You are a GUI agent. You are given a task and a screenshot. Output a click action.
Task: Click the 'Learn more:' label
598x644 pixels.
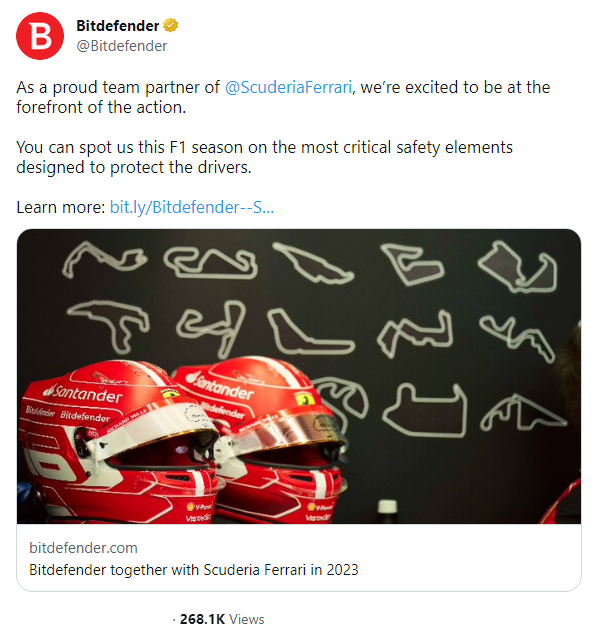[x=61, y=207]
